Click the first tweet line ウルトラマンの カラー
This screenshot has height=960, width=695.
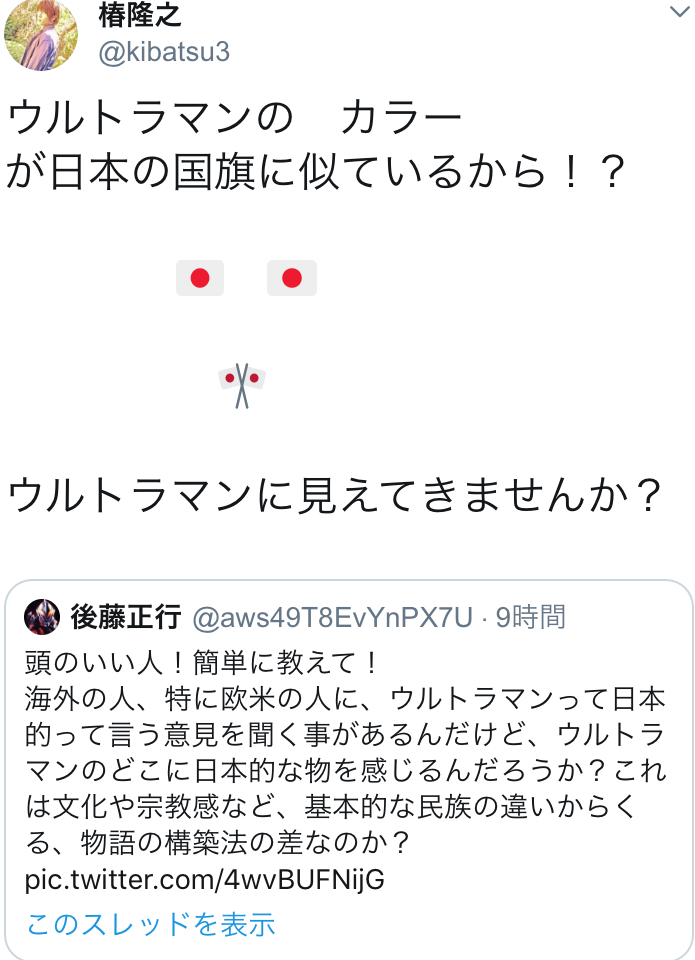click(x=233, y=117)
